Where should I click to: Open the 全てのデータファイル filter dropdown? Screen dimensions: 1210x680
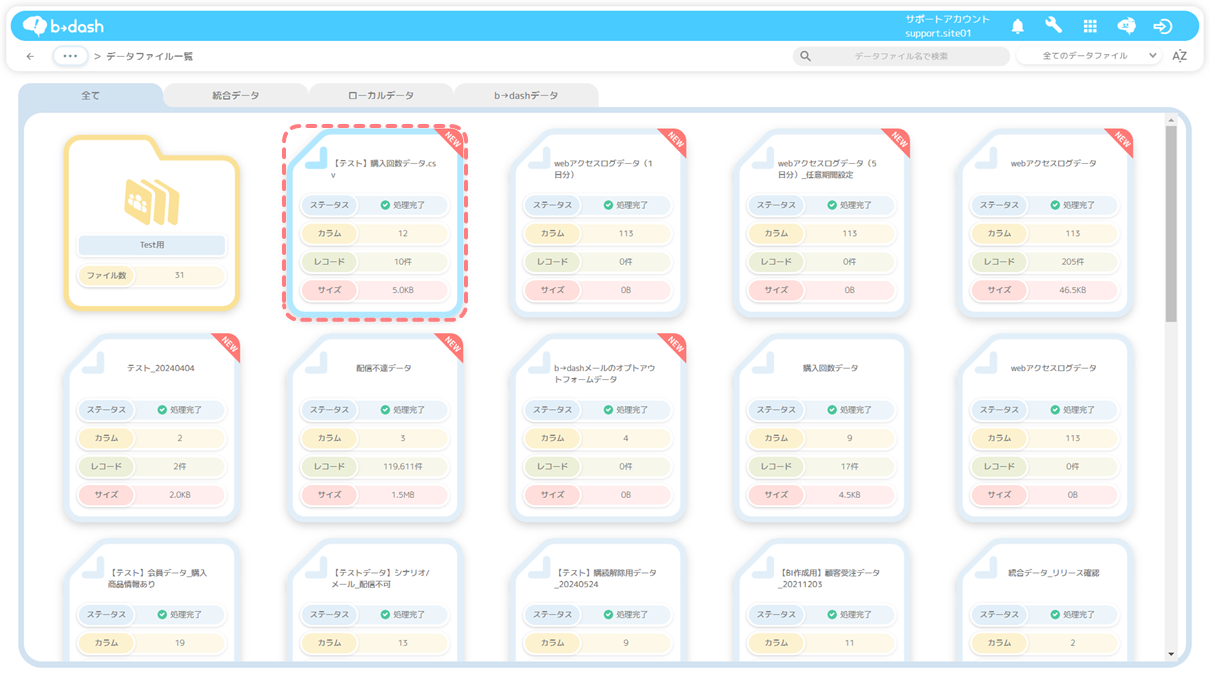1089,56
